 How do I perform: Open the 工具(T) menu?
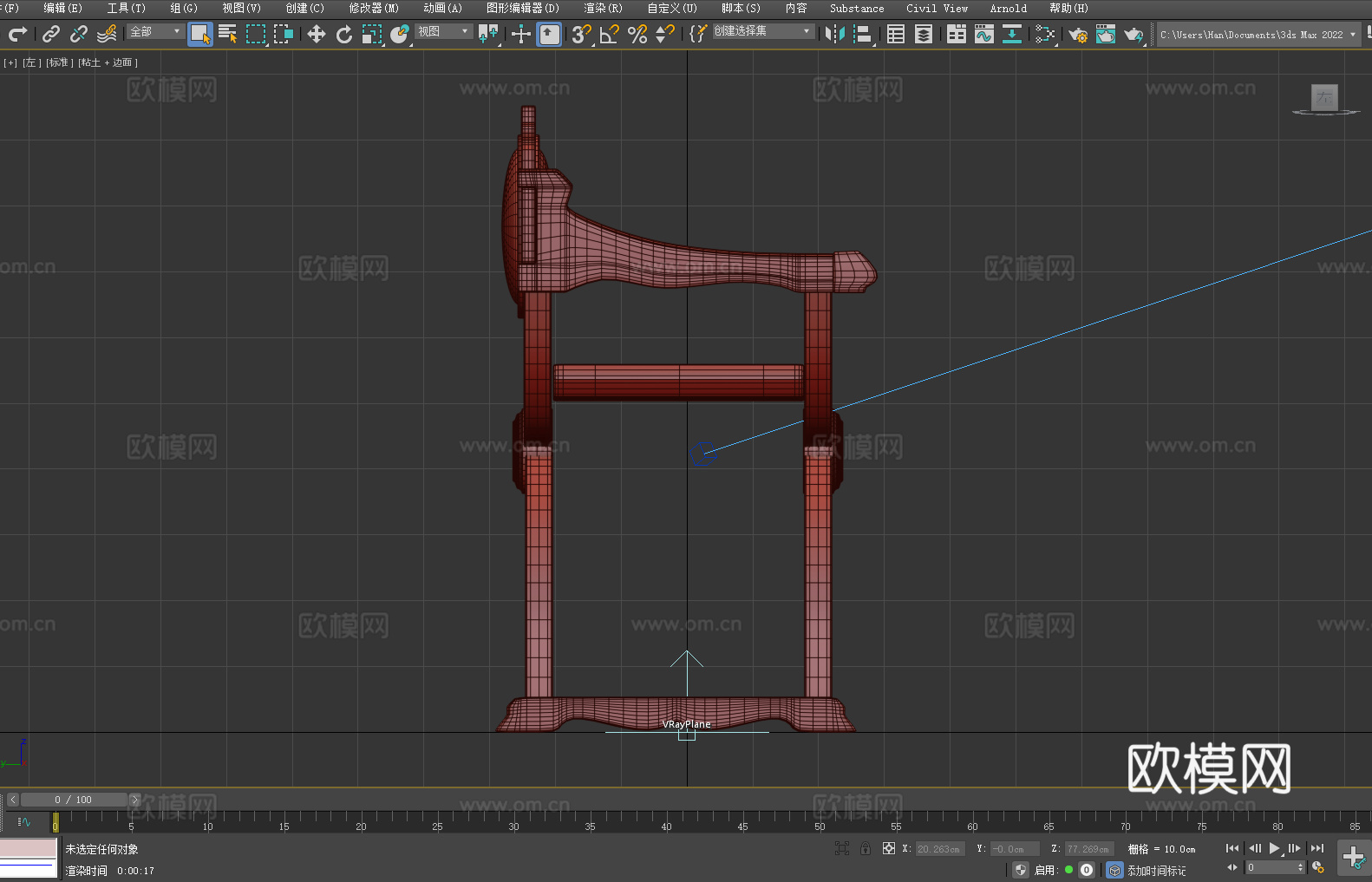(x=127, y=8)
